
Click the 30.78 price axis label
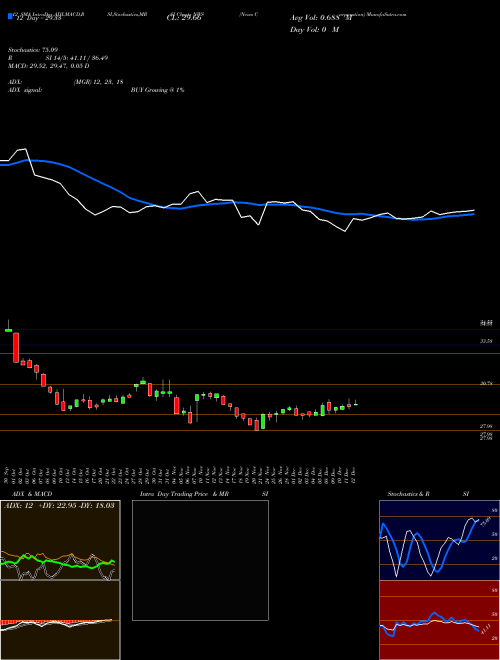click(x=487, y=383)
